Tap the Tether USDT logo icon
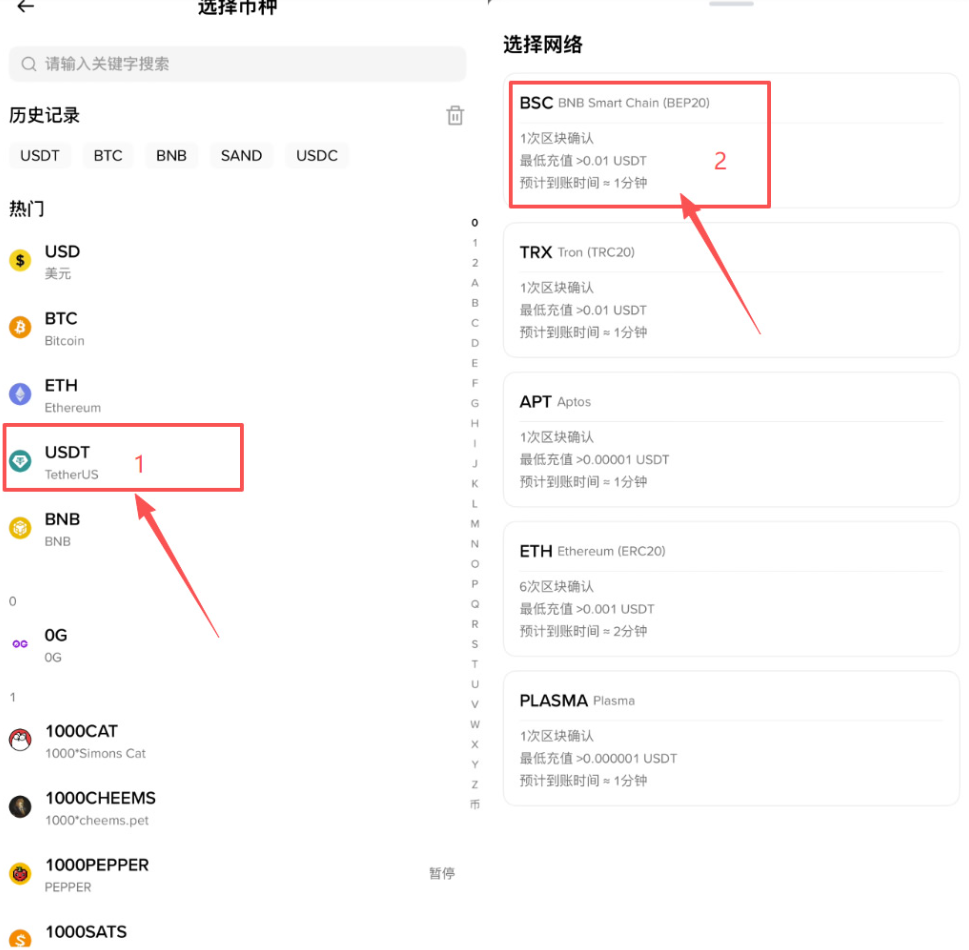969x950 pixels. [20, 461]
